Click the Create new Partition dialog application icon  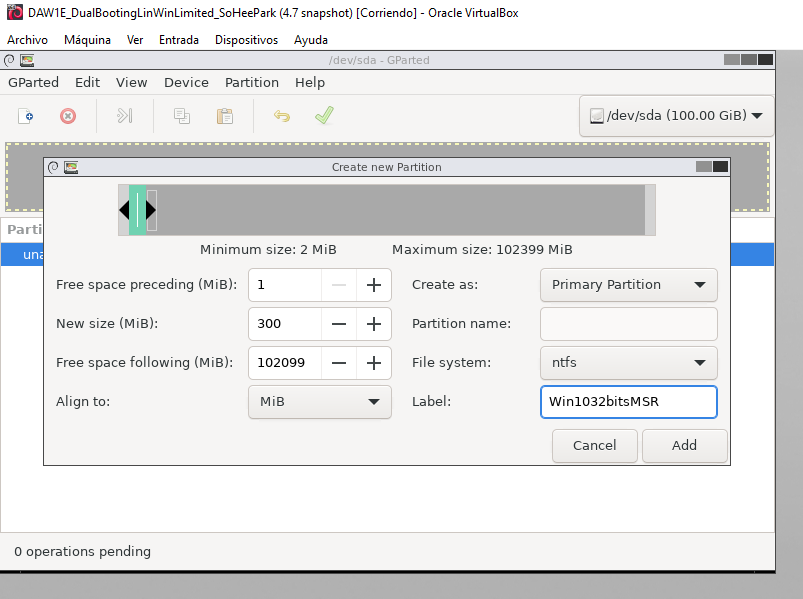point(71,167)
